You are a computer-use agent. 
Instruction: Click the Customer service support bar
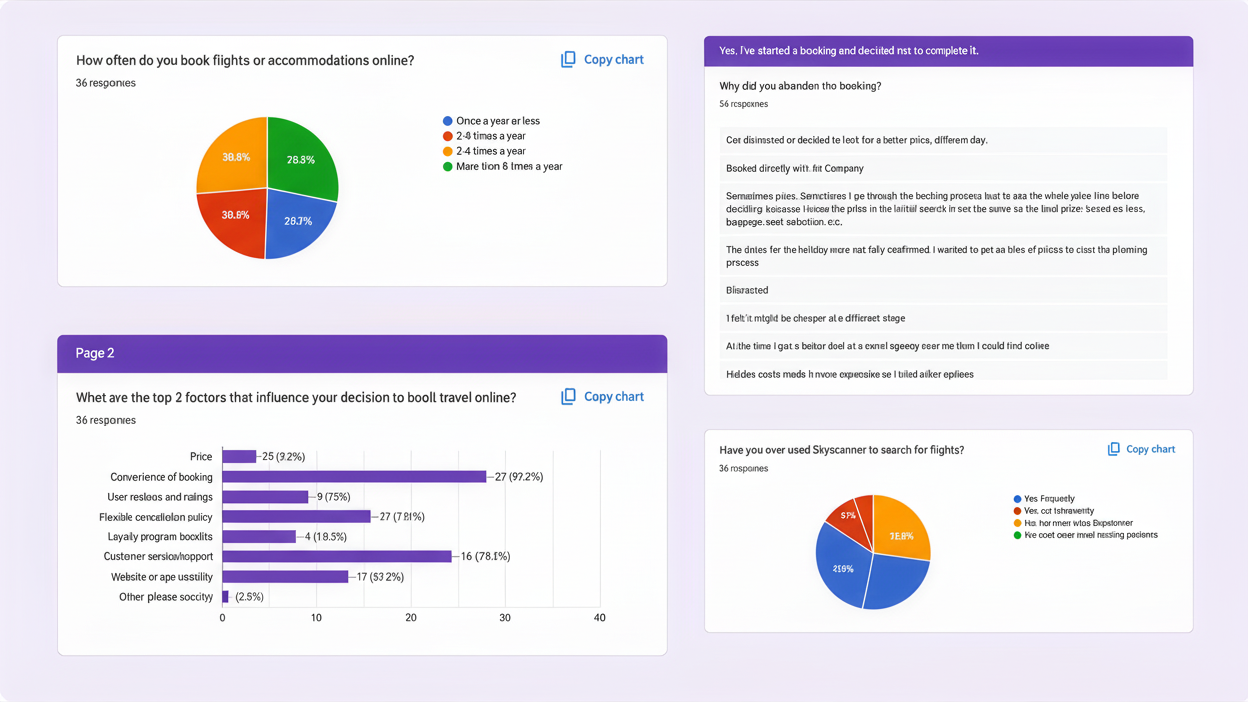click(337, 557)
